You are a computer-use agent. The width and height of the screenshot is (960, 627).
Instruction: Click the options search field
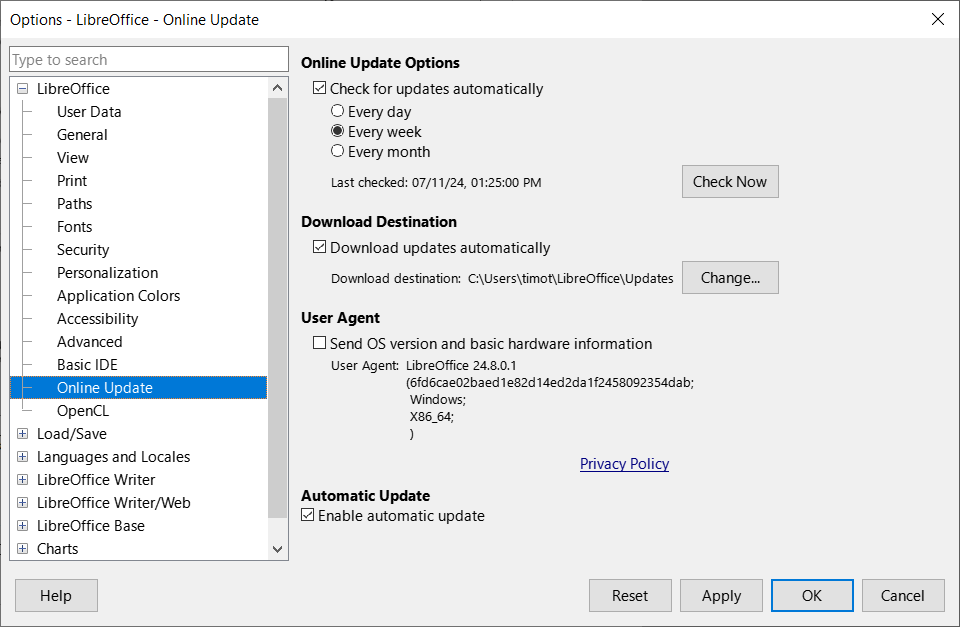[x=148, y=59]
